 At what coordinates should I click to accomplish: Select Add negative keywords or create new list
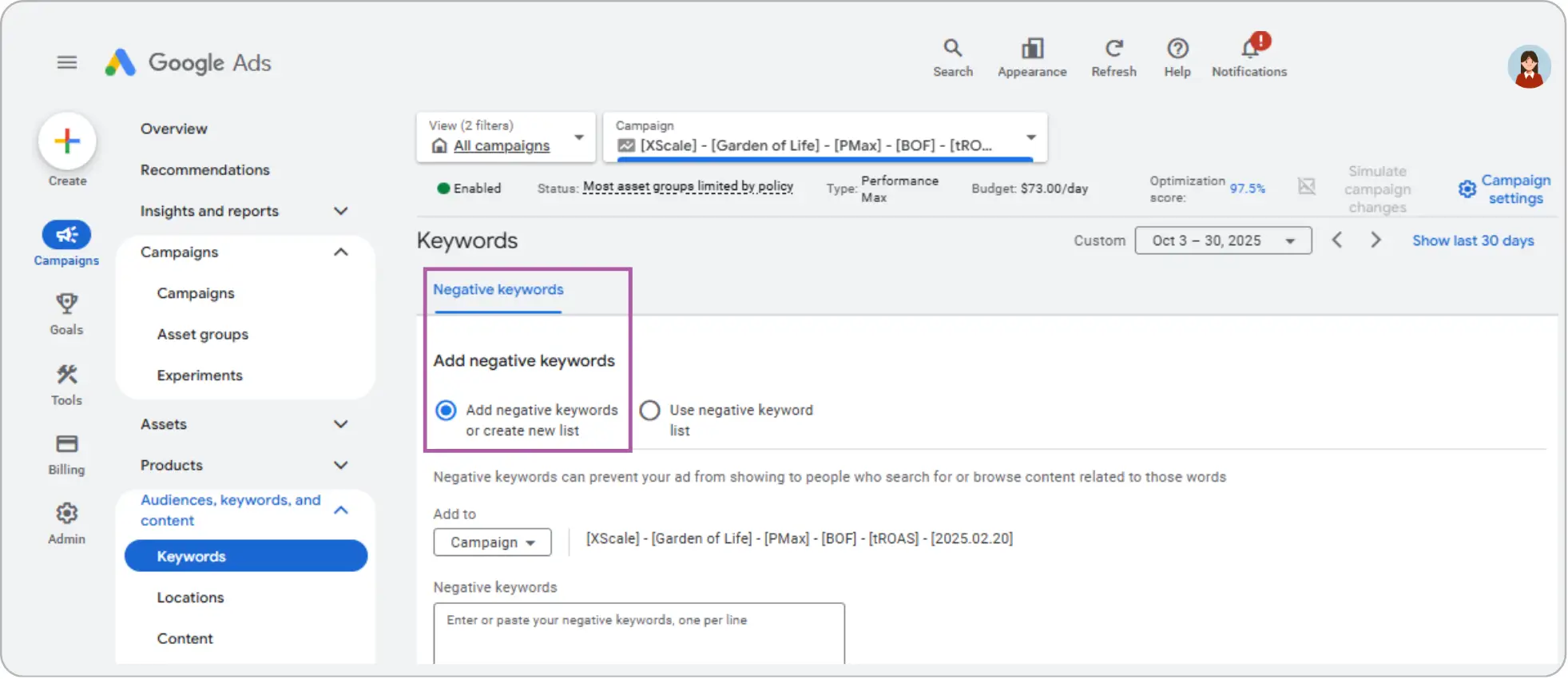click(x=446, y=411)
